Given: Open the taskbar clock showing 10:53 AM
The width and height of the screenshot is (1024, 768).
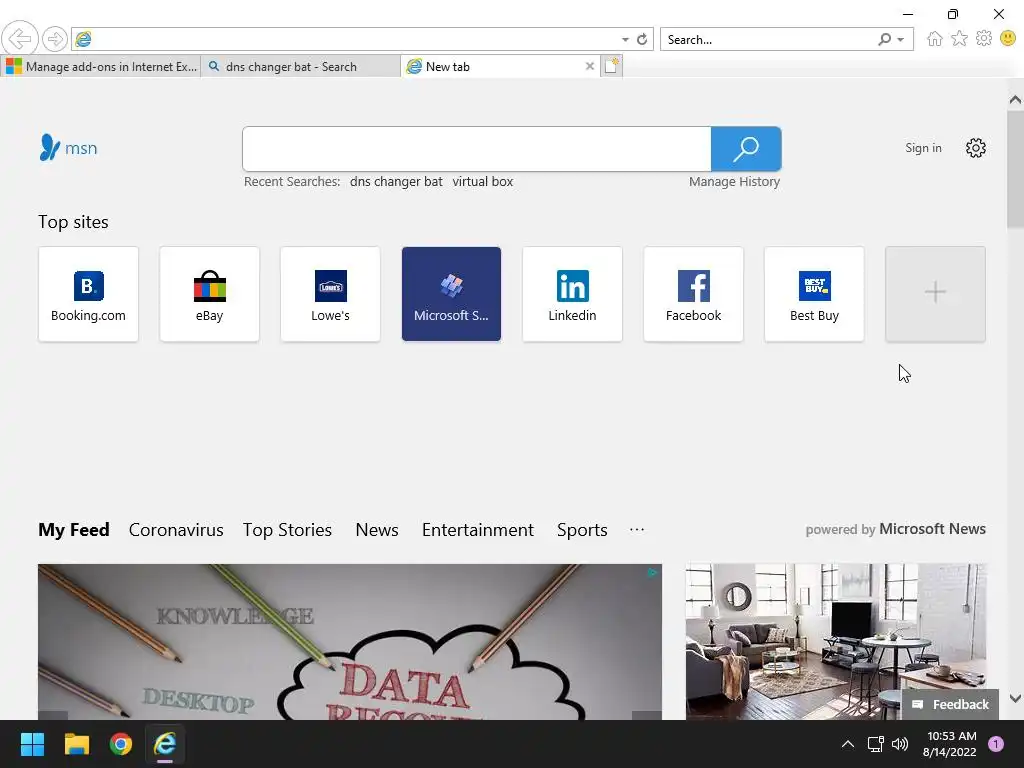Looking at the screenshot, I should click(x=950, y=744).
